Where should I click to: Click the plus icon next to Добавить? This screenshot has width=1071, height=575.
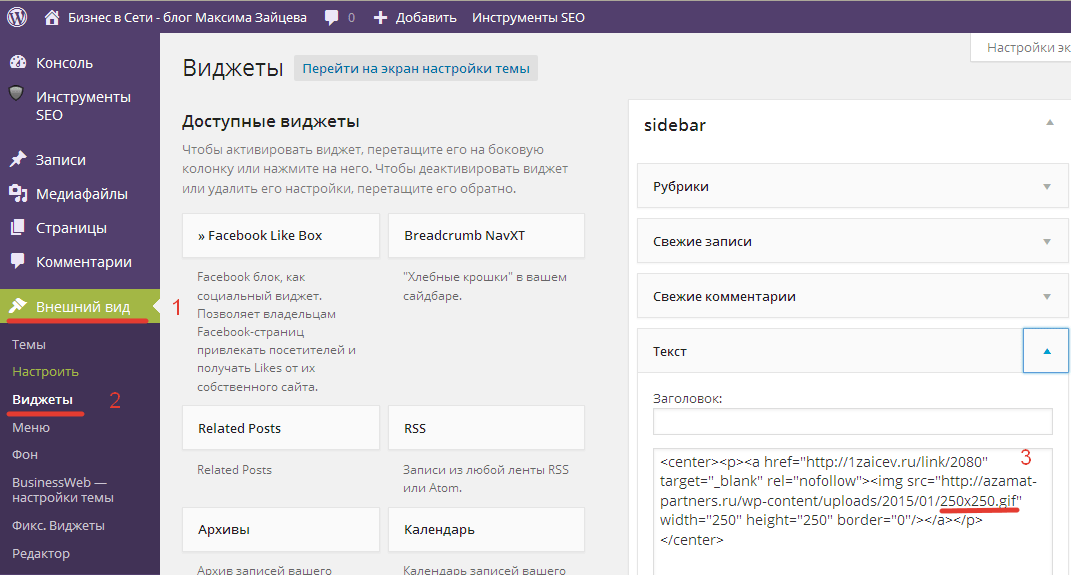380,17
